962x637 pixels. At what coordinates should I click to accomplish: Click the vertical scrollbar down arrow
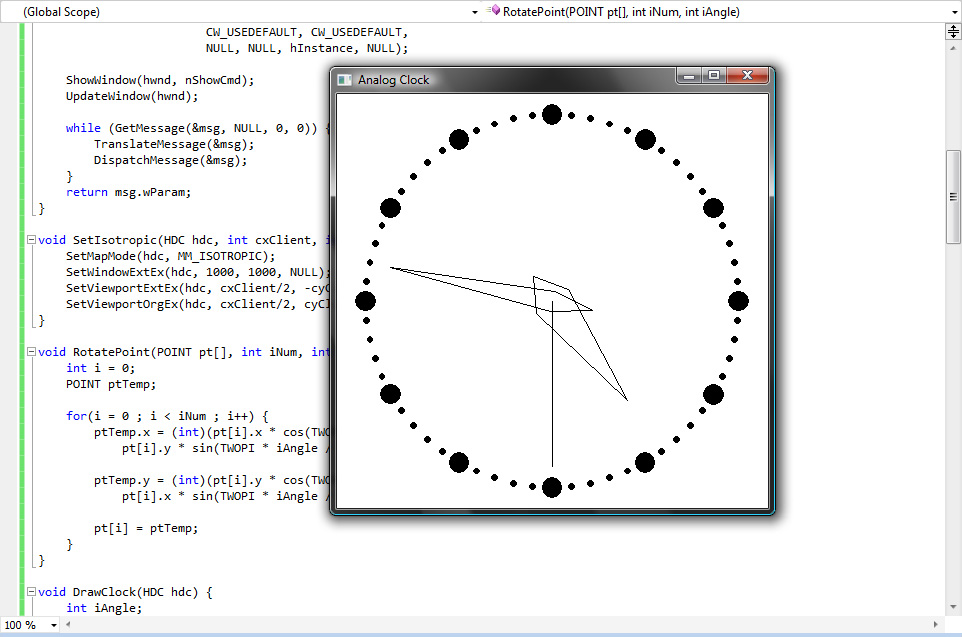click(x=953, y=607)
